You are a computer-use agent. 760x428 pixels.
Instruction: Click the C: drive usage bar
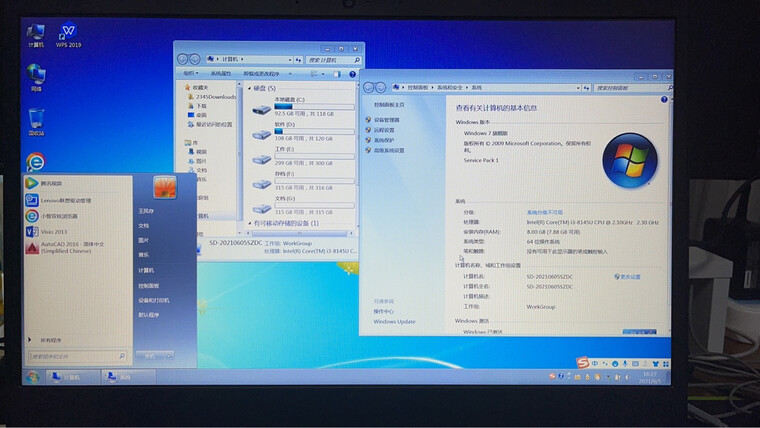[x=314, y=107]
